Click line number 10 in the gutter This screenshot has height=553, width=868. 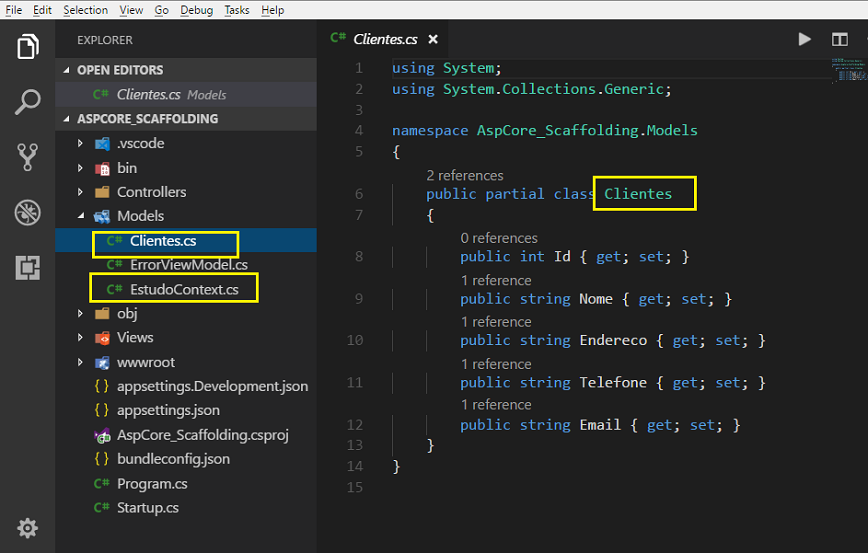click(x=355, y=340)
